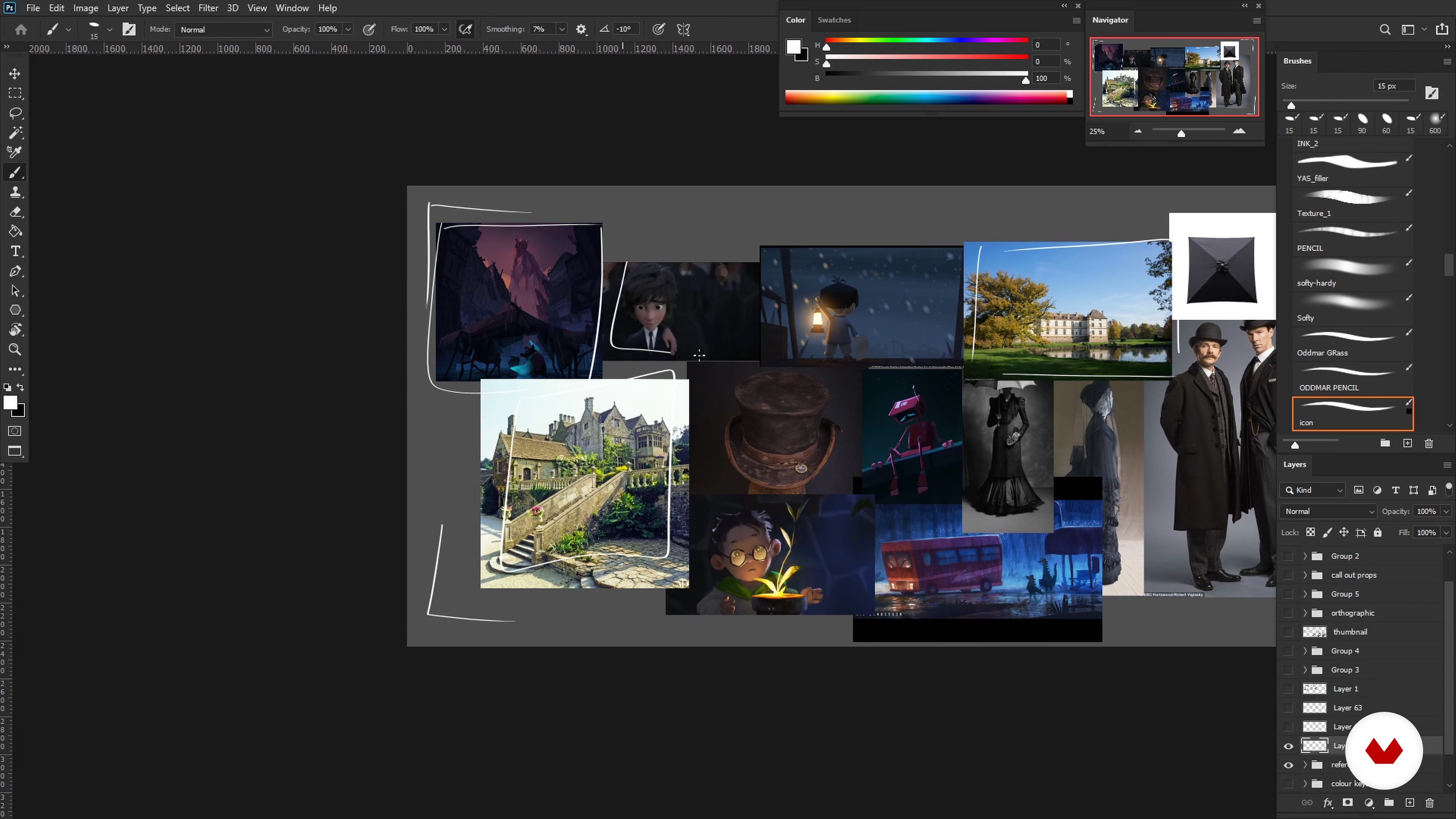The image size is (1456, 819).
Task: Open layer blend mode Normal dropdown
Action: (x=1328, y=511)
